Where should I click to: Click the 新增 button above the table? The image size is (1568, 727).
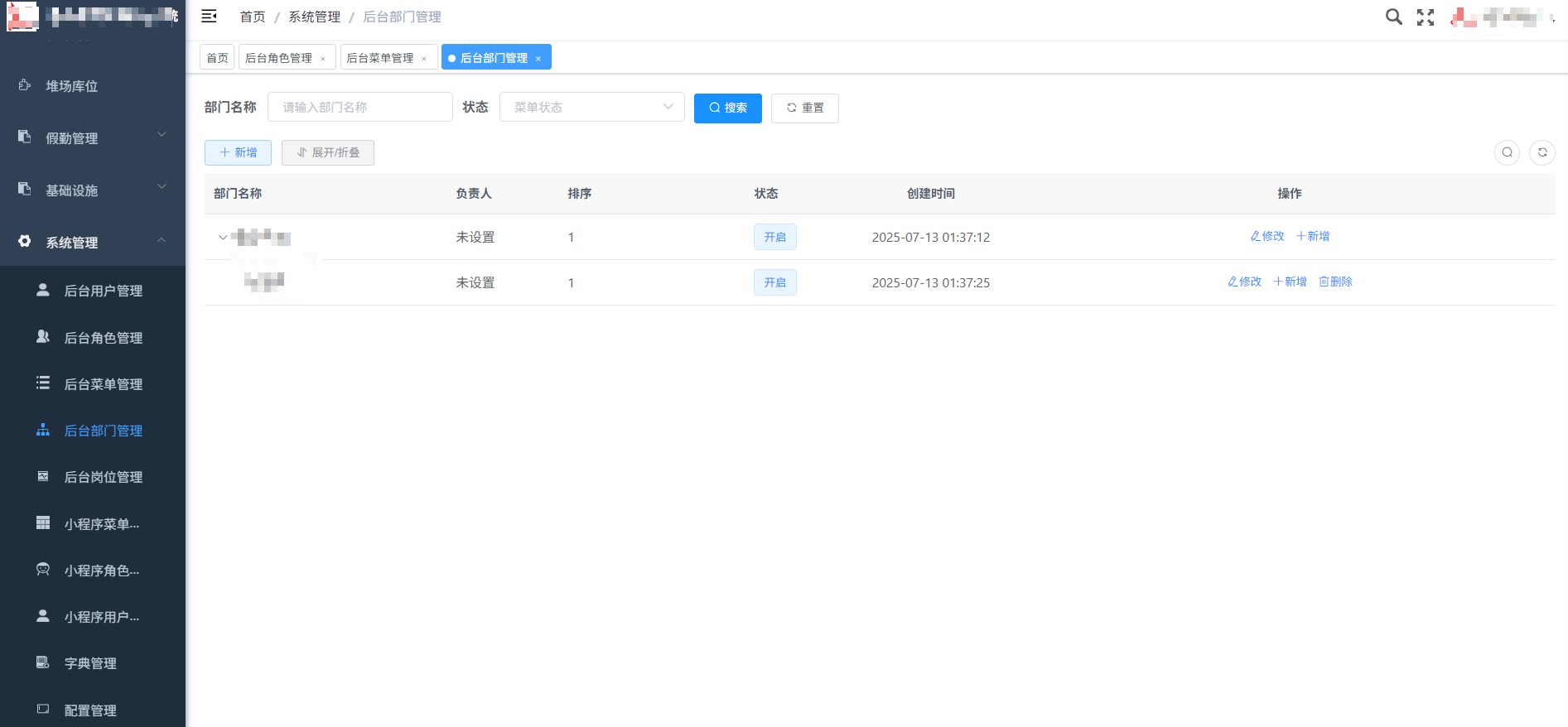238,152
